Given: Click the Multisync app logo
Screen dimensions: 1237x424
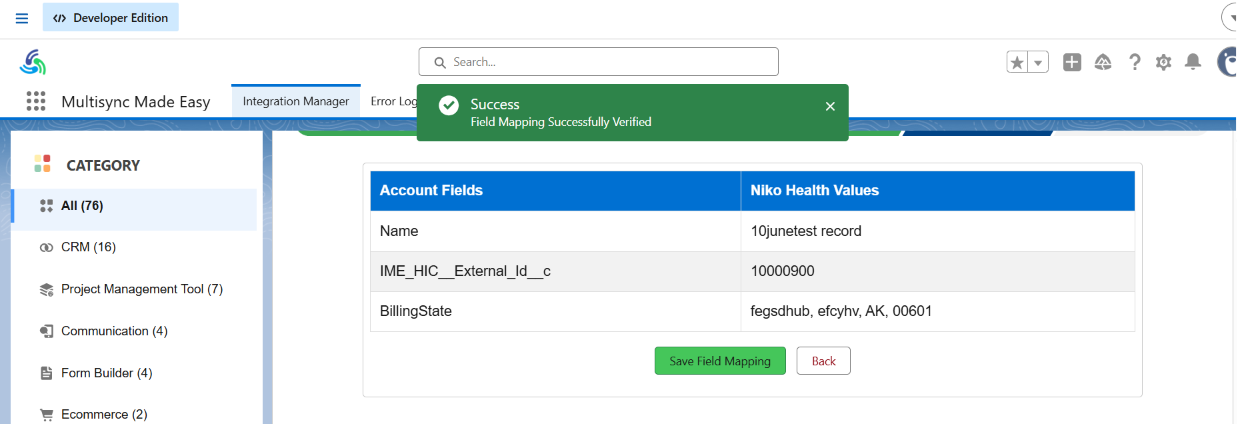Looking at the screenshot, I should [x=33, y=62].
